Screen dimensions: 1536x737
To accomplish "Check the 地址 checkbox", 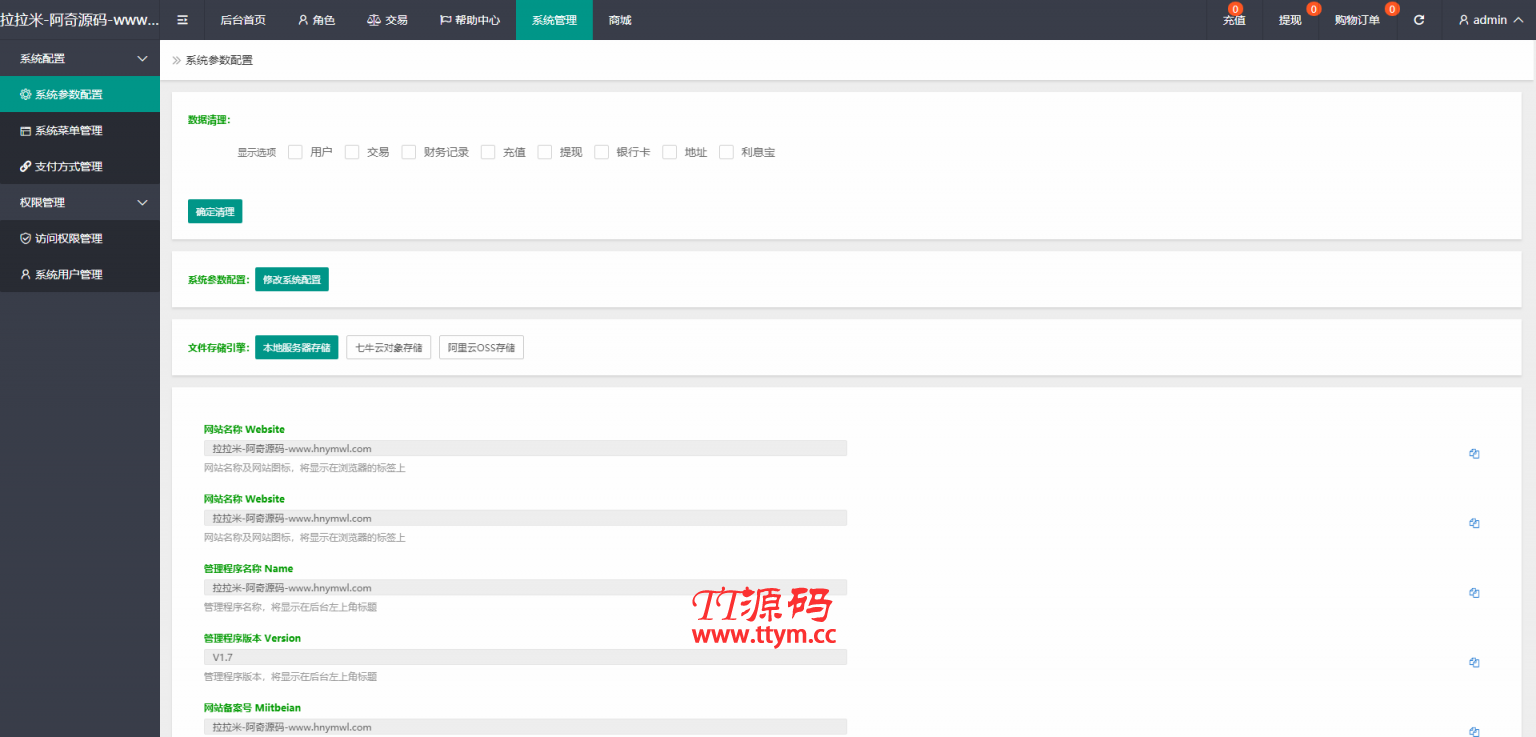I will (x=670, y=152).
